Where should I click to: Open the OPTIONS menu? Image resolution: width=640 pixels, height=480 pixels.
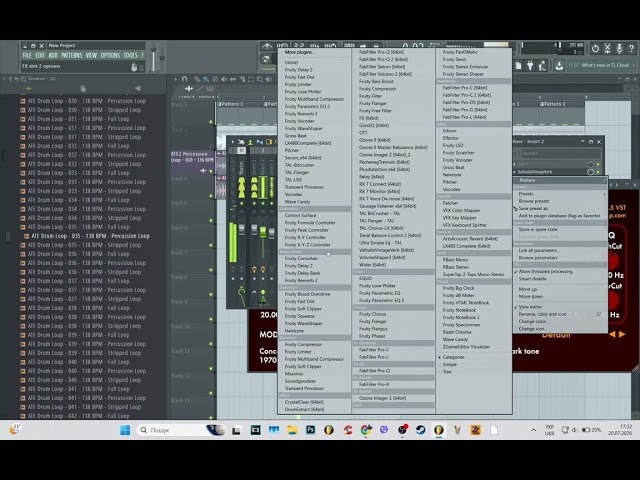110,55
